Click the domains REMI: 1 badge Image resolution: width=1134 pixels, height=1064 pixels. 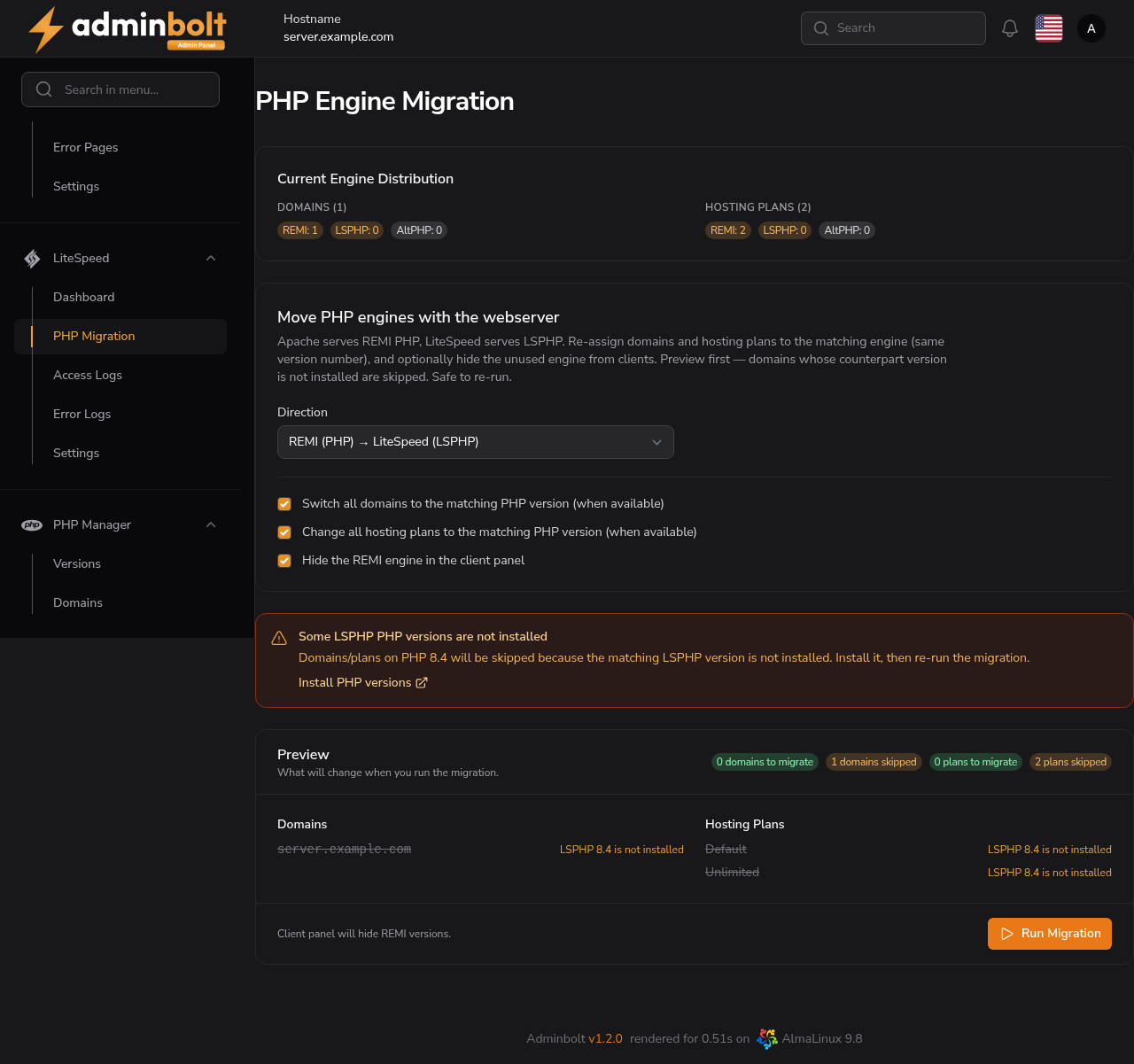click(299, 230)
